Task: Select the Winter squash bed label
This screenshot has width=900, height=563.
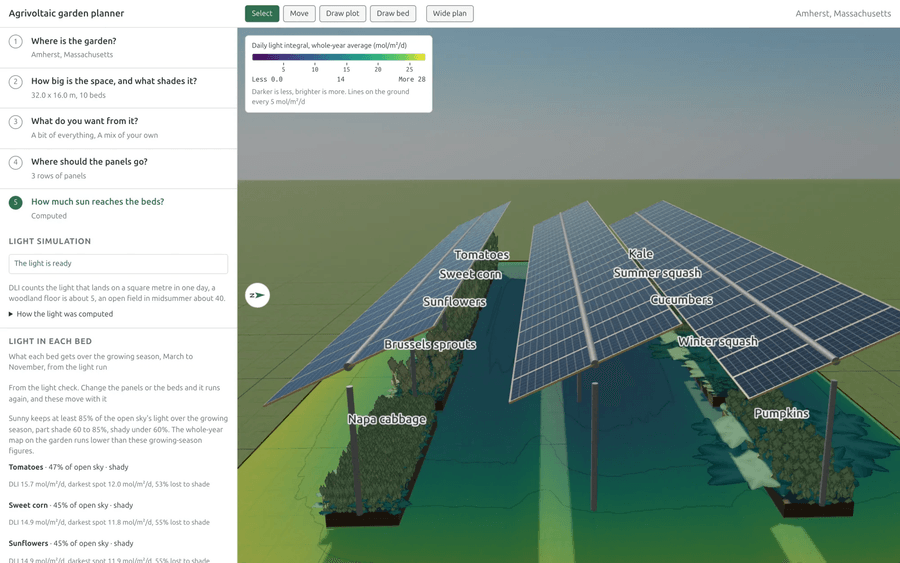Action: coord(717,341)
